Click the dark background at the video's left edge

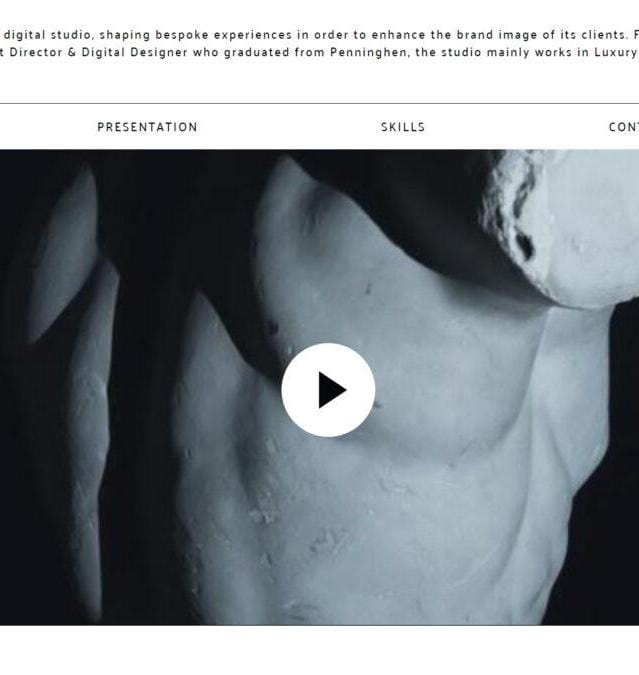(13, 387)
